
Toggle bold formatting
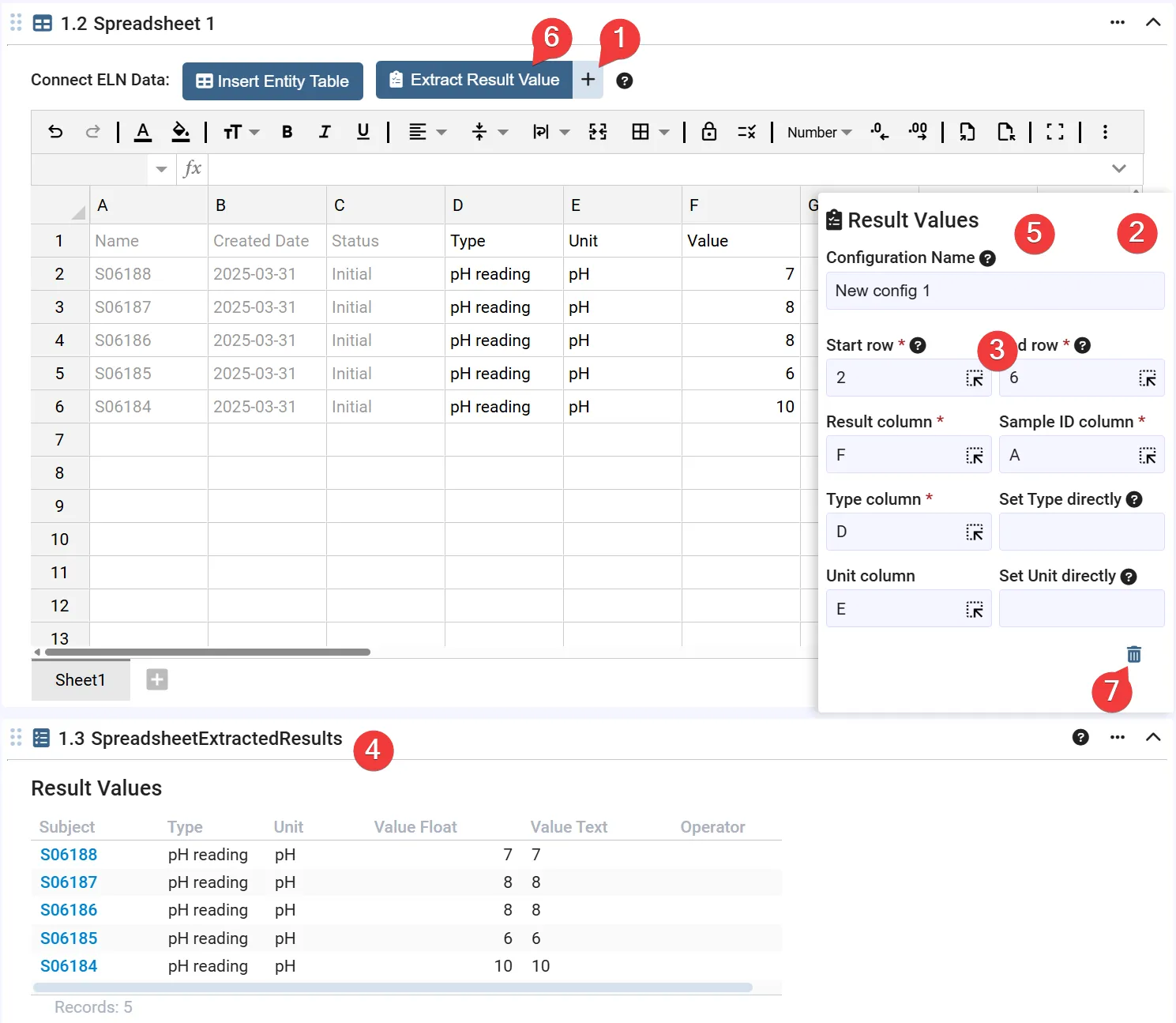(287, 132)
